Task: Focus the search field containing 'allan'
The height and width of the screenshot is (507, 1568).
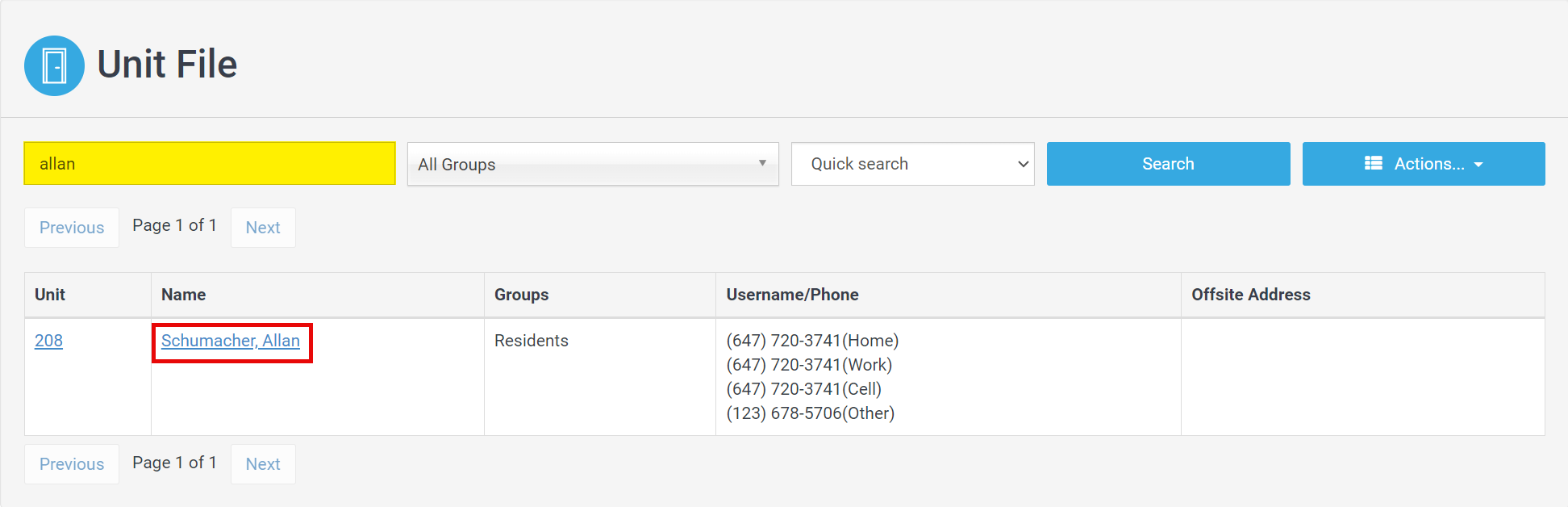Action: tap(210, 164)
